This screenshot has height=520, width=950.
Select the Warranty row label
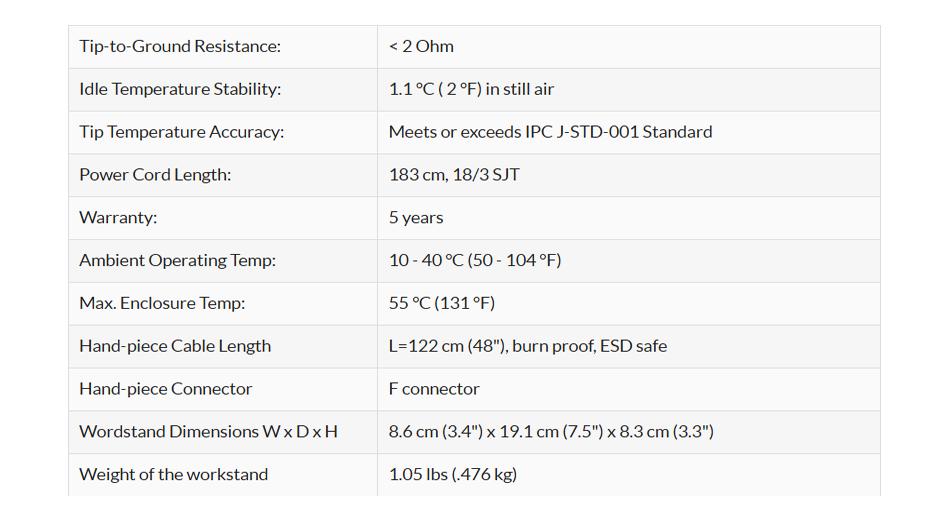click(118, 218)
